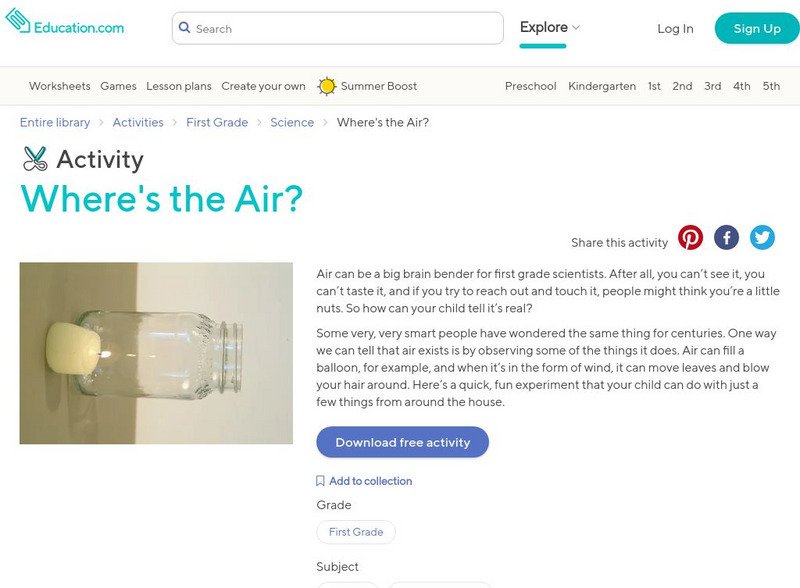Open the Lesson plans menu
The width and height of the screenshot is (800, 588).
[179, 86]
